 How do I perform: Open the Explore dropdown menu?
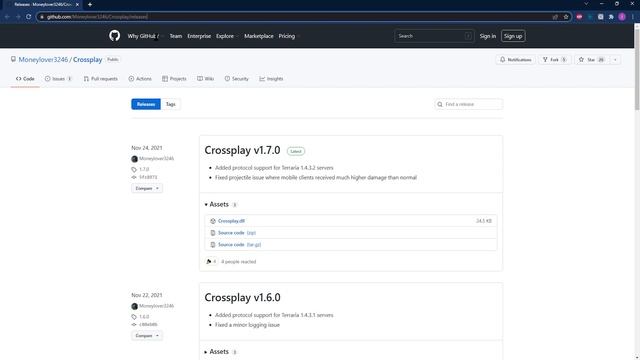click(x=227, y=36)
